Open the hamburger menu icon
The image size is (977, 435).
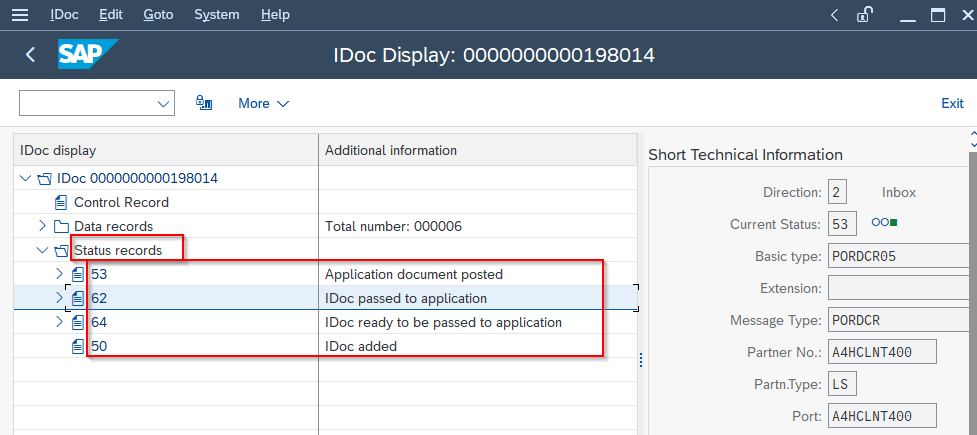20,14
